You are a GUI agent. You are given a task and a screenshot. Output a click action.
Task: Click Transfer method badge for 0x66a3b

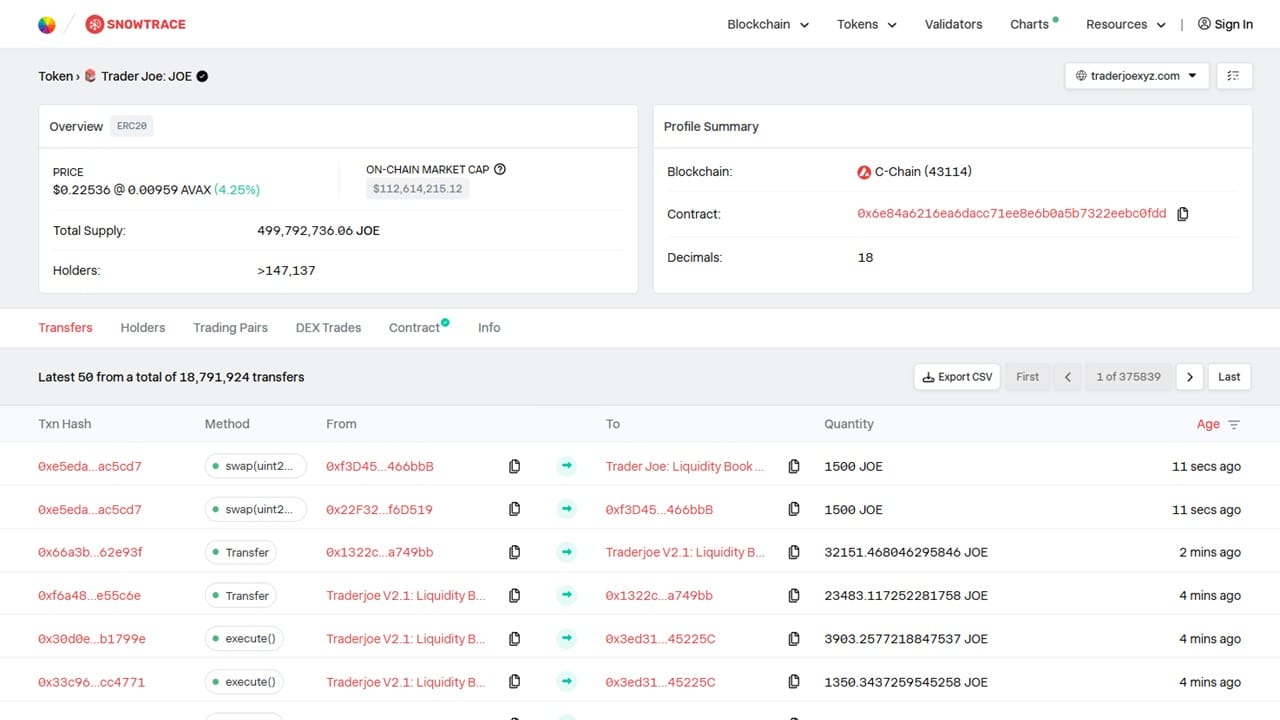[x=240, y=552]
